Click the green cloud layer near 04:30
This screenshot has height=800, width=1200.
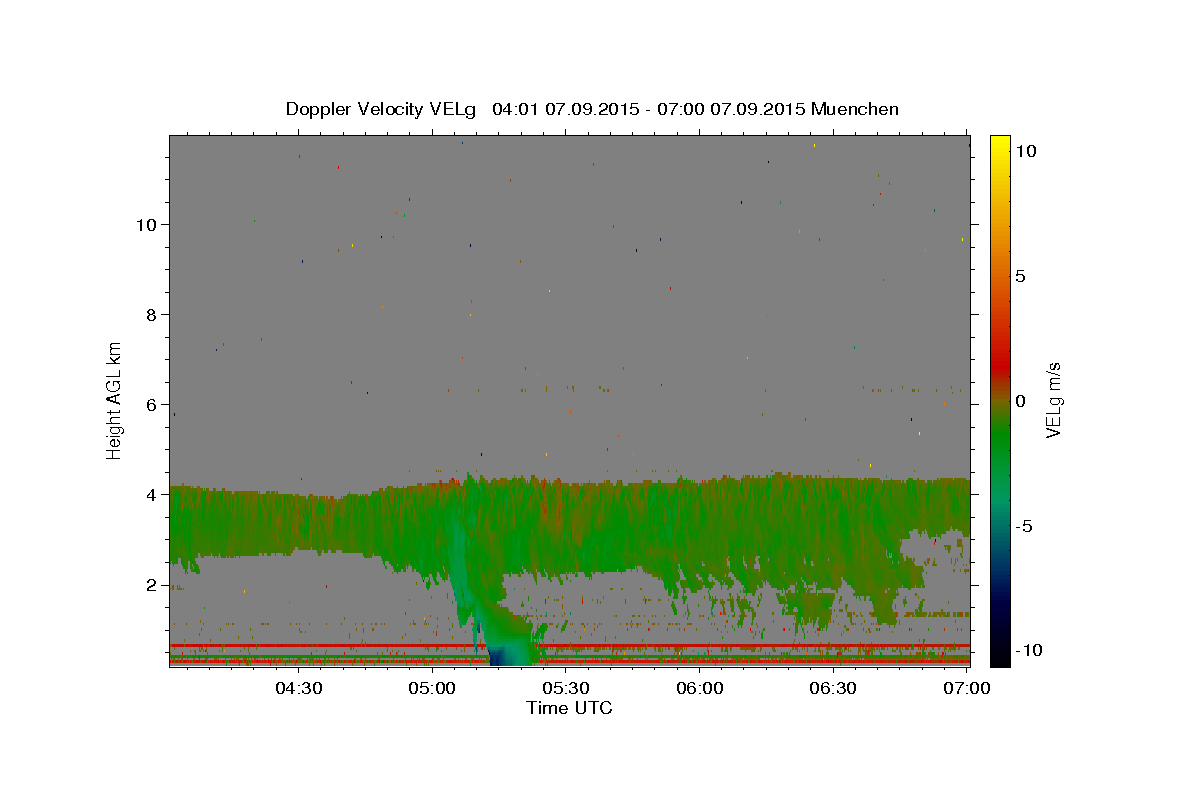pos(298,524)
